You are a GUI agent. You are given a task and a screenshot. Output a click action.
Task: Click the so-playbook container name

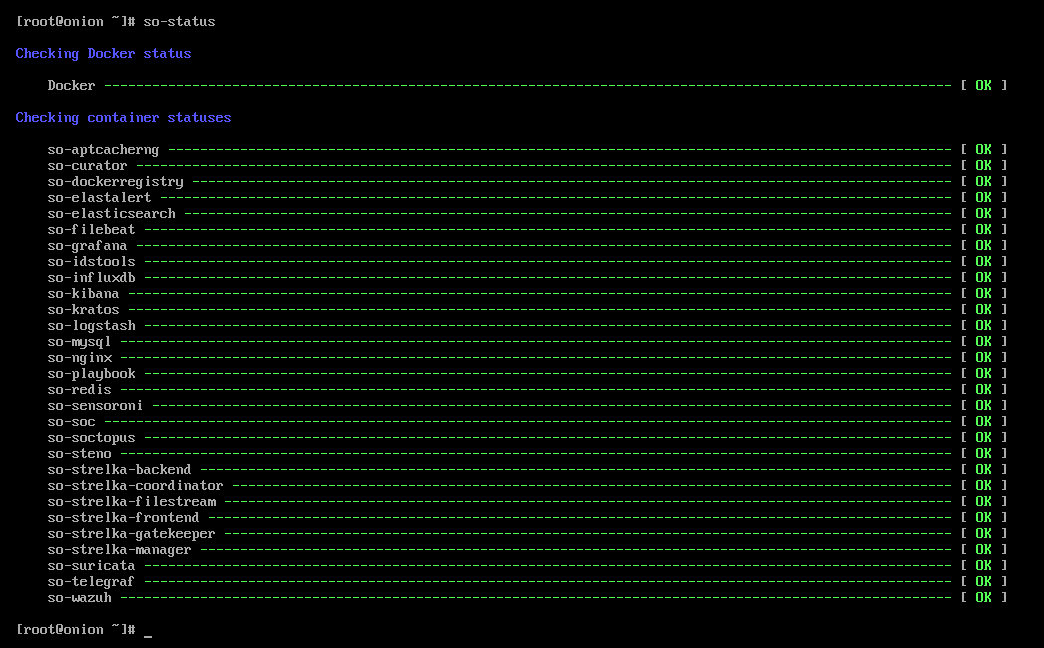tap(91, 374)
